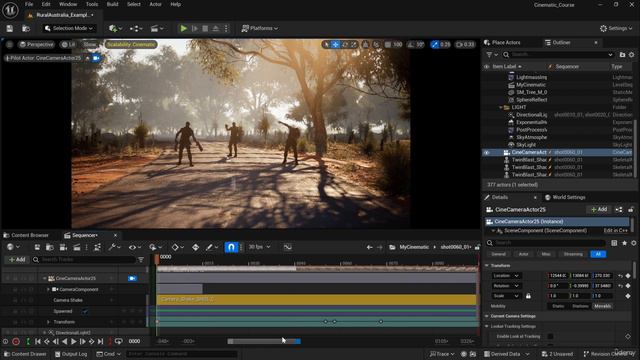The height and width of the screenshot is (360, 640).
Task: Click the Perspective viewport mode button
Action: click(36, 44)
